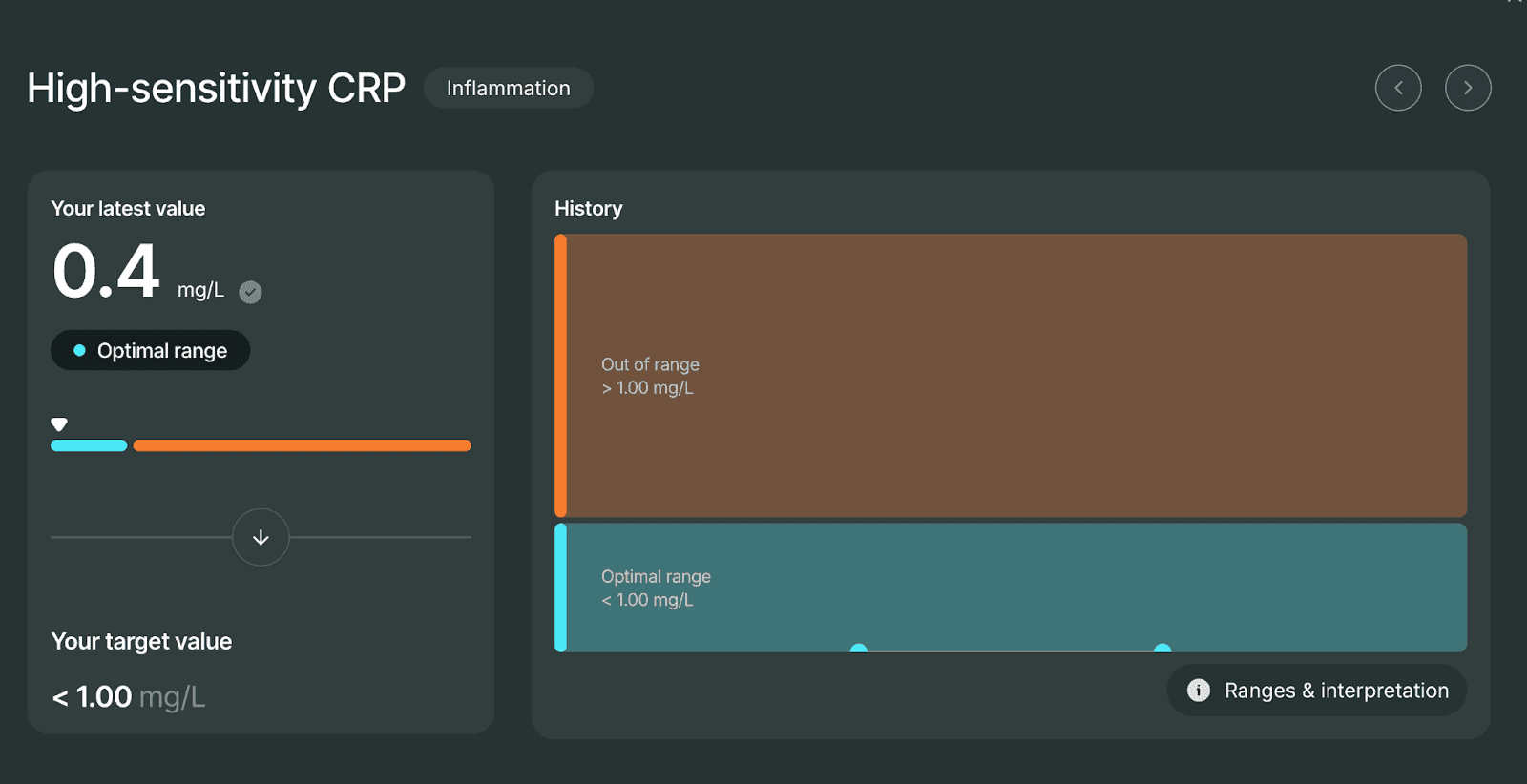Click the cyan optimal segment of range bar
The image size is (1527, 784).
point(89,445)
